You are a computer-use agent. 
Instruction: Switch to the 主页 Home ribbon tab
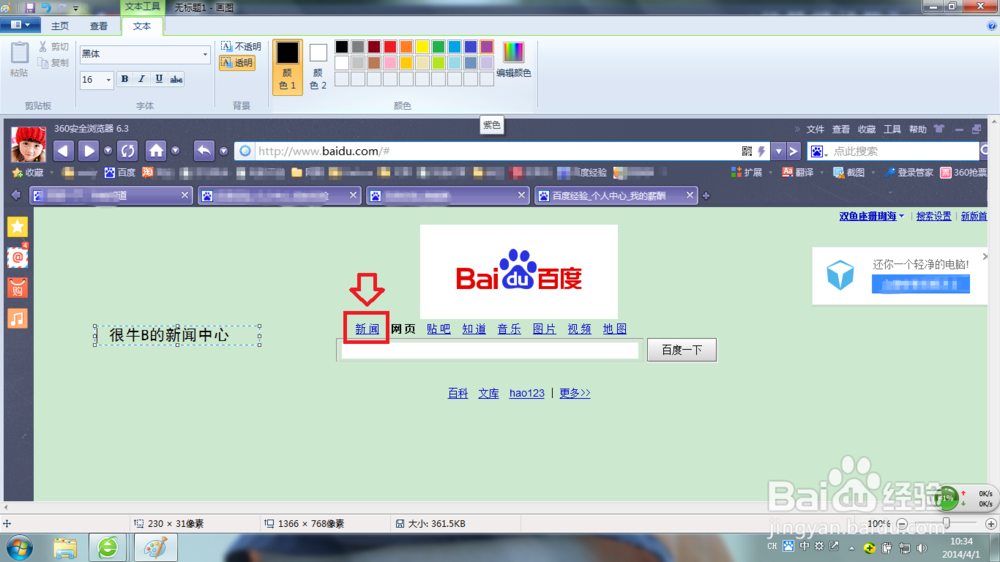(60, 26)
